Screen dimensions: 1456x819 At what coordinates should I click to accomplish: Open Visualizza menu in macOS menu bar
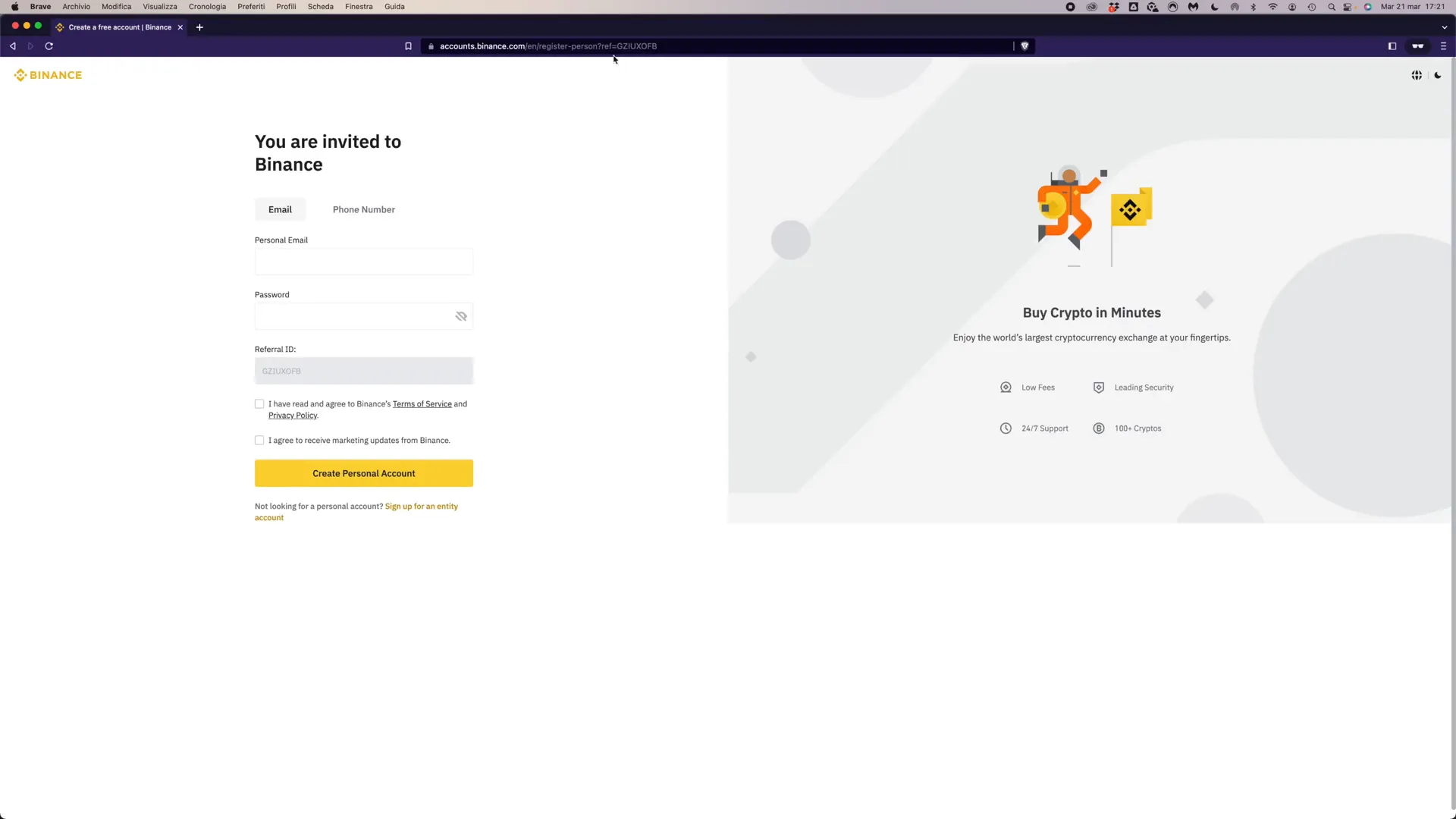pyautogui.click(x=160, y=7)
